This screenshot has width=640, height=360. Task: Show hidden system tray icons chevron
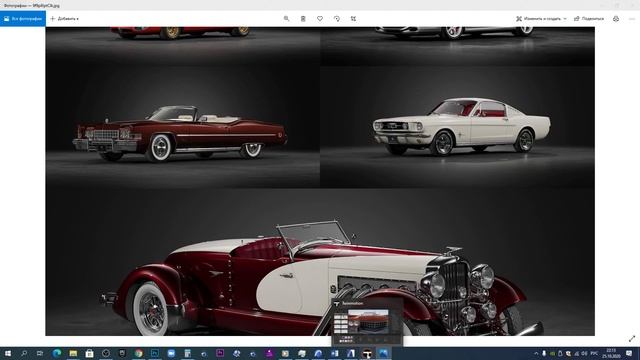(x=536, y=353)
